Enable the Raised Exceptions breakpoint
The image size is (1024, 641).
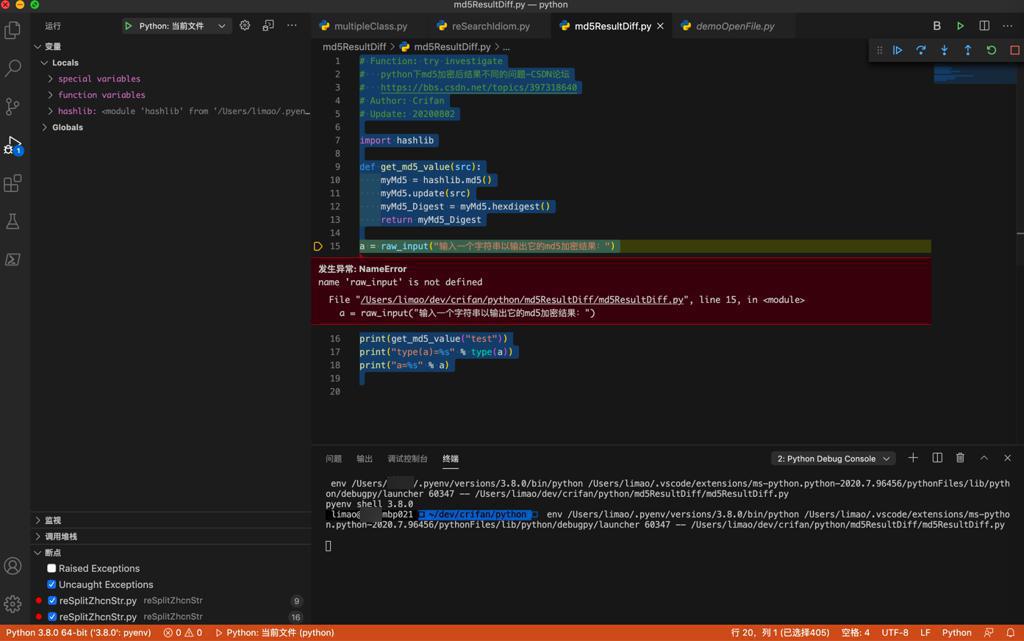pyautogui.click(x=52, y=568)
